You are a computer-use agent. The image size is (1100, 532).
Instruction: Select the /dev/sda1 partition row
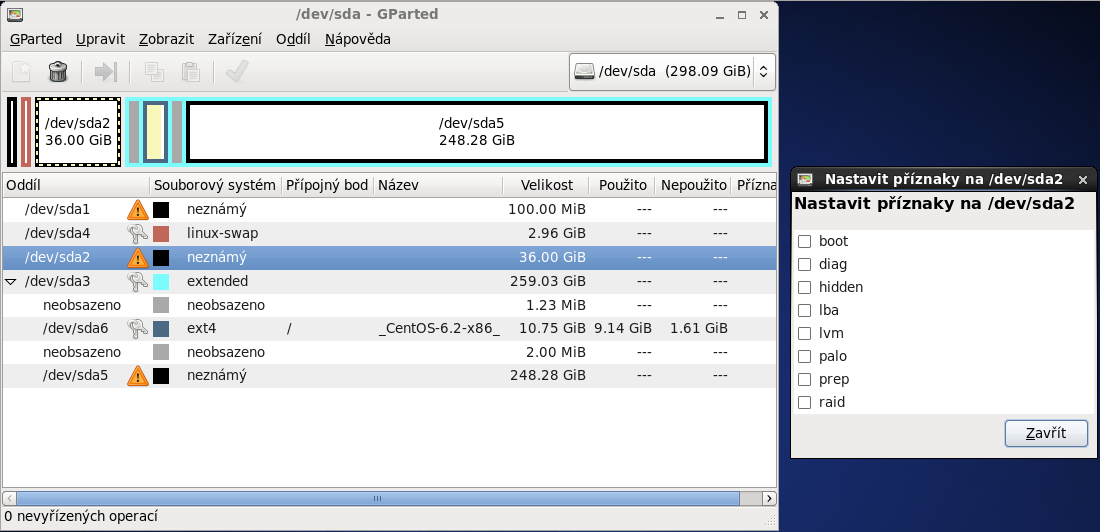pyautogui.click(x=389, y=209)
